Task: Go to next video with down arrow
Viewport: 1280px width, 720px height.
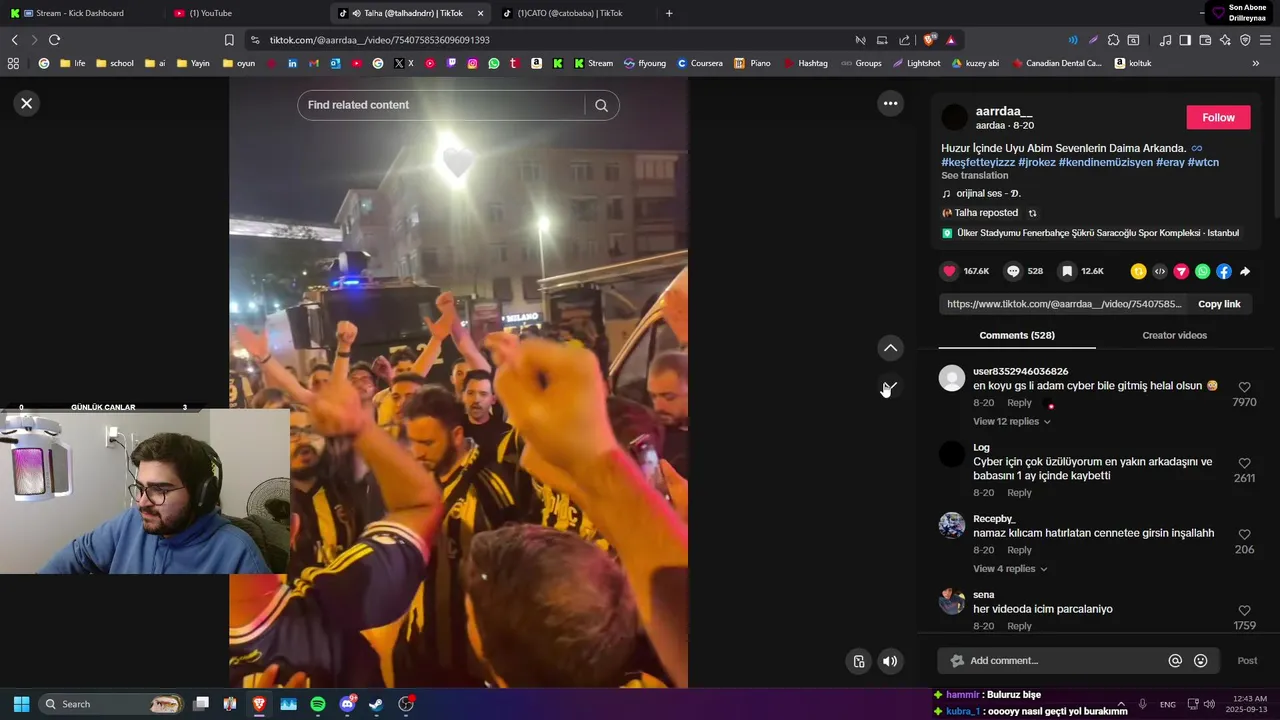Action: (x=890, y=387)
